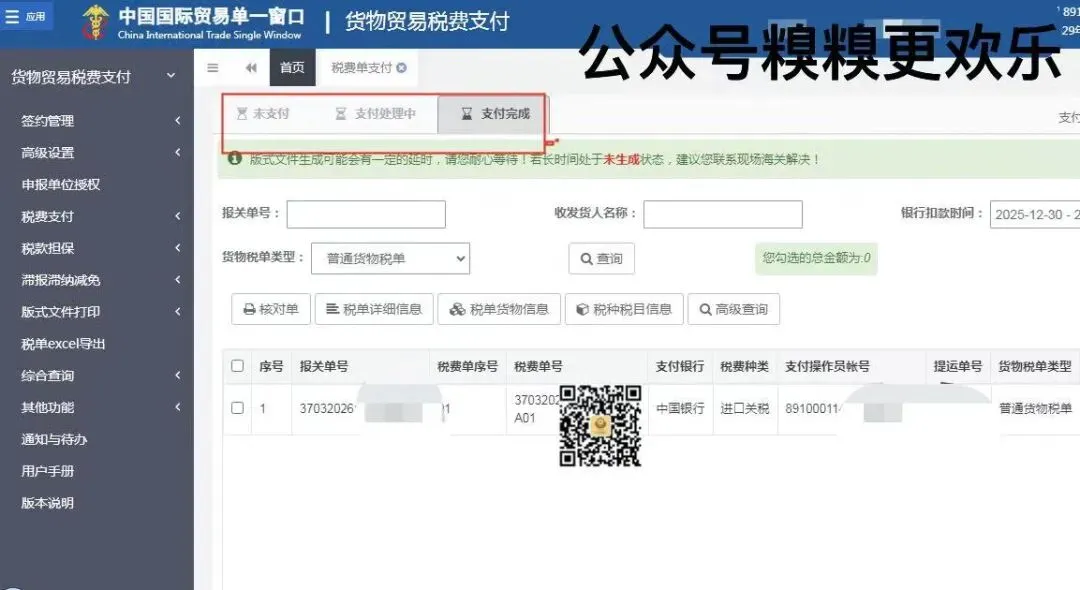Open 税单excel导出 in sidebar

[63, 344]
